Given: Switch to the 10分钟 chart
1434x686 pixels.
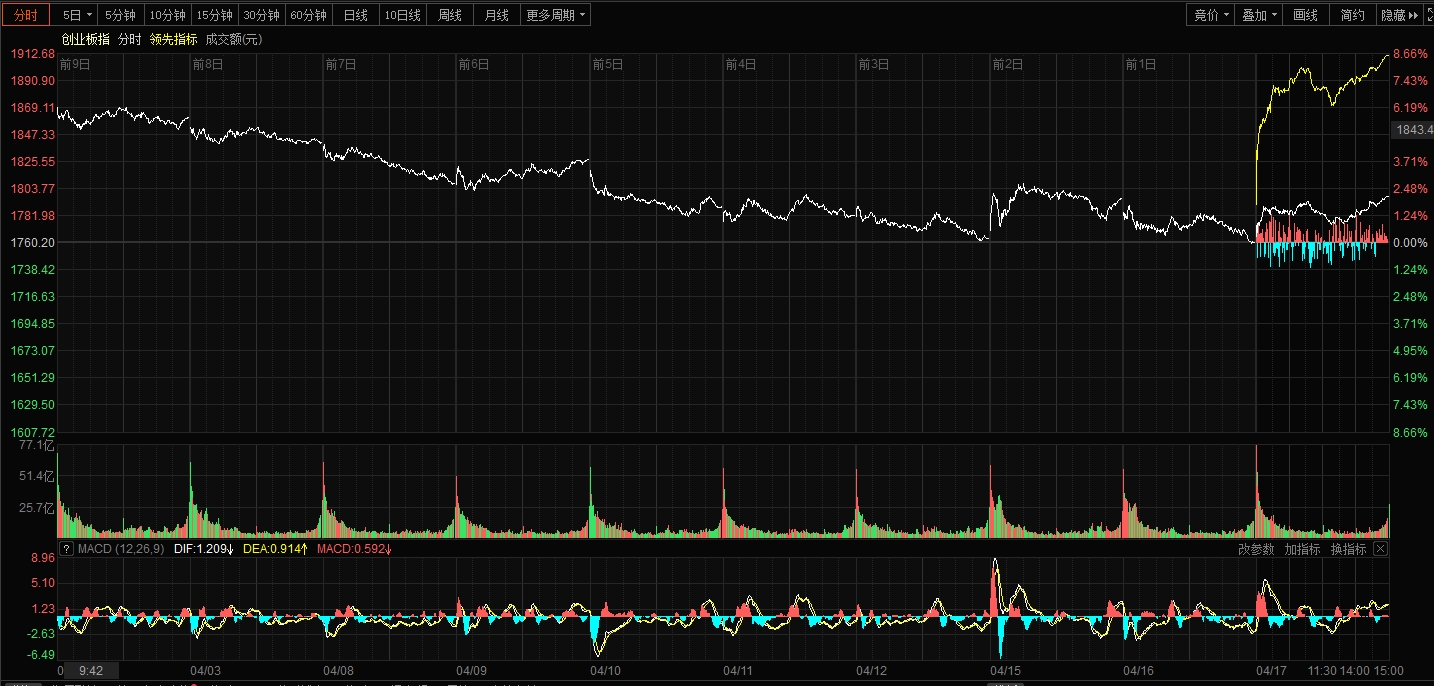Looking at the screenshot, I should (167, 15).
